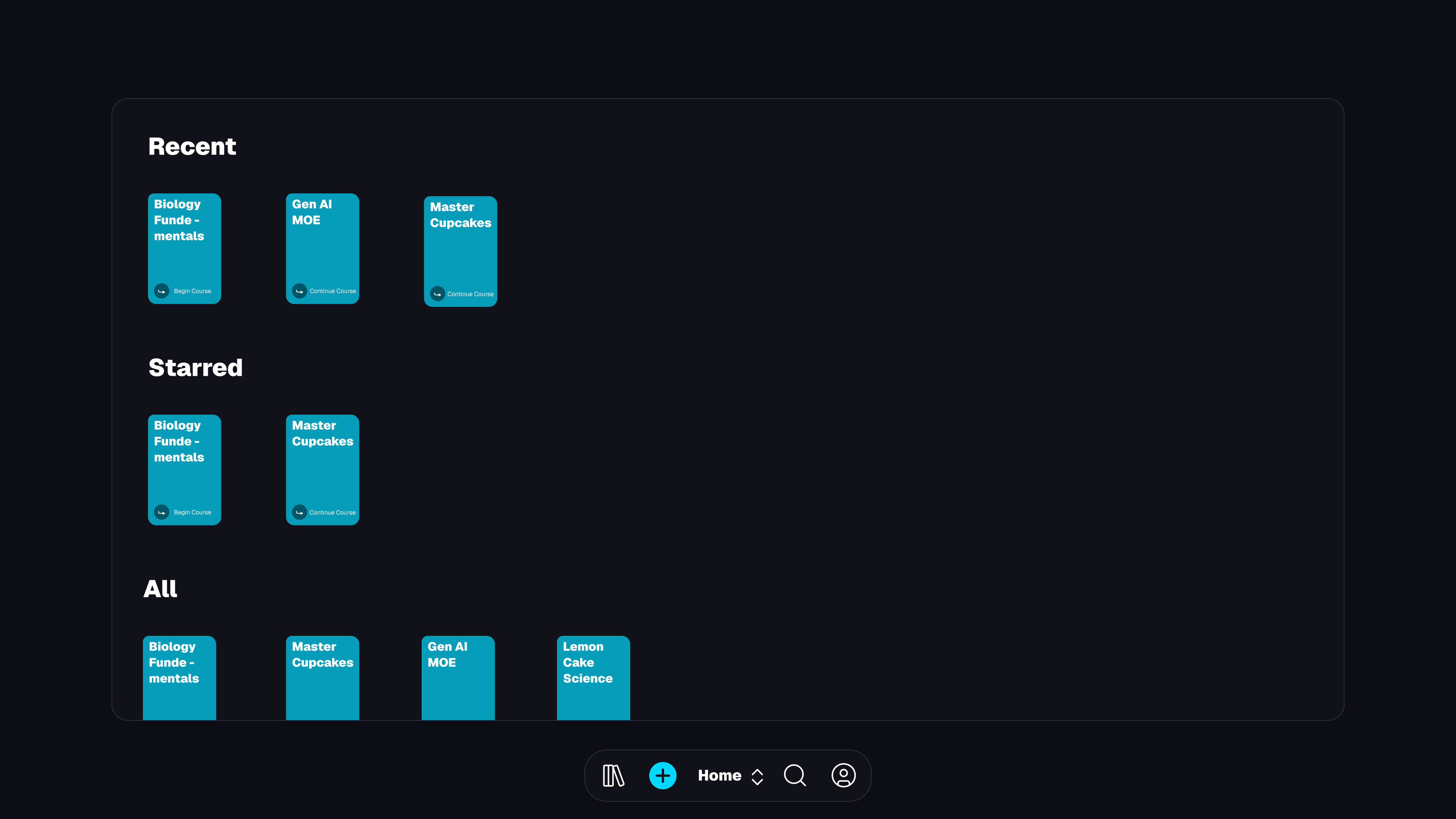Expand the Home chevron selector

tap(758, 777)
